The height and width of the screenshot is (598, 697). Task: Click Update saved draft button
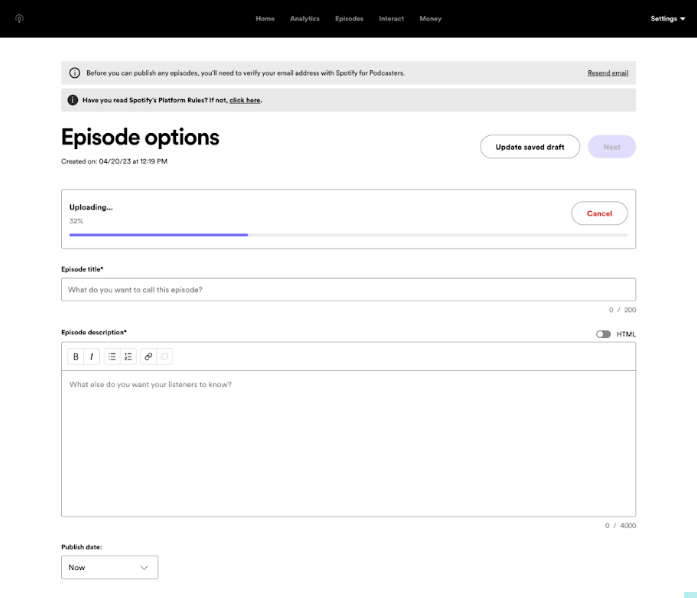pos(530,147)
